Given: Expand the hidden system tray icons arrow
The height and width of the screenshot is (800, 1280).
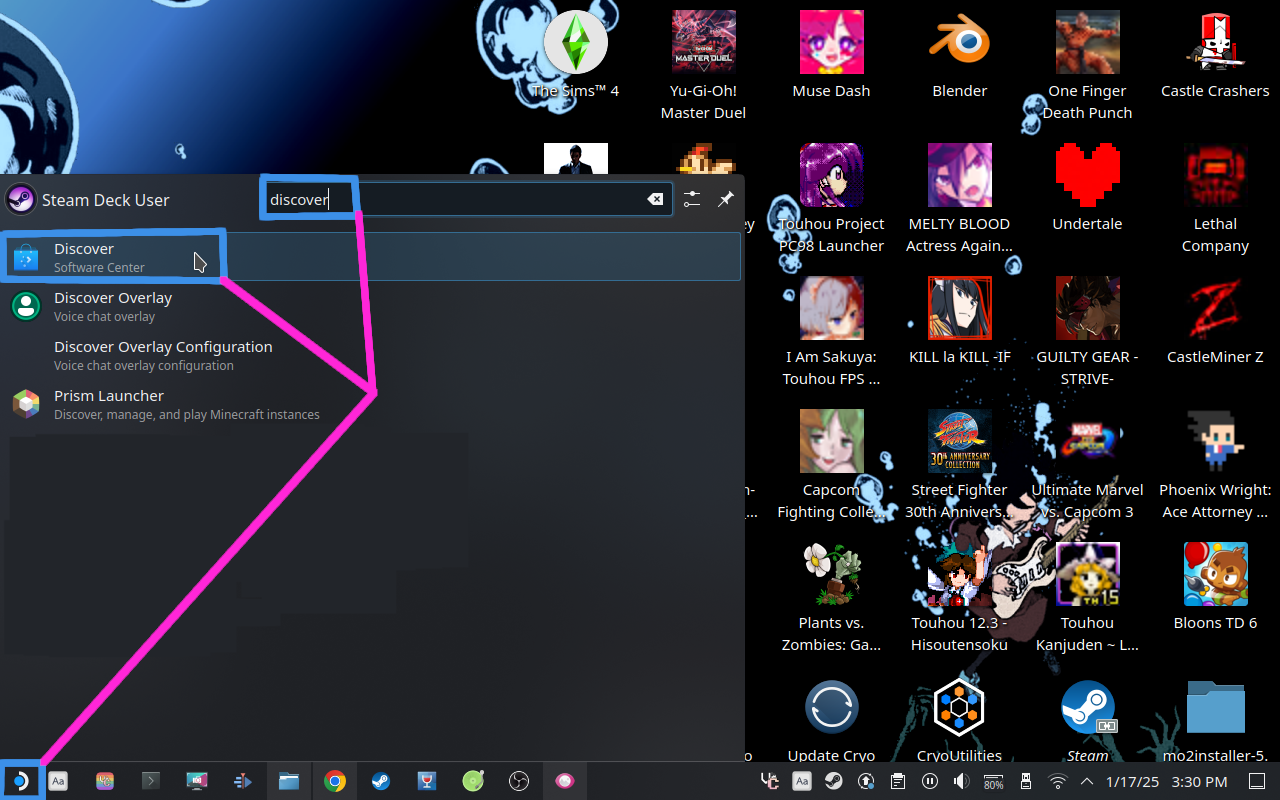Looking at the screenshot, I should pos(1086,781).
